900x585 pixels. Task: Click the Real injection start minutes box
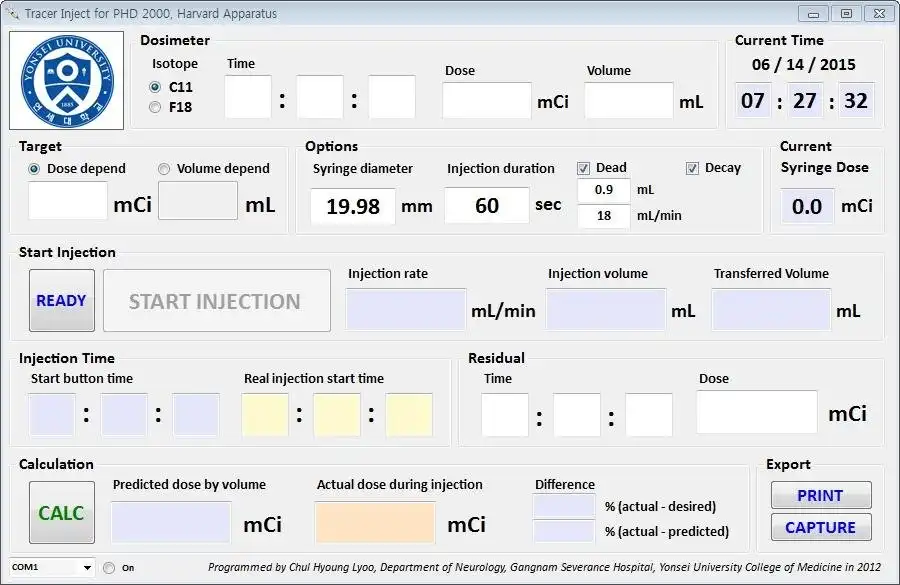coord(337,414)
